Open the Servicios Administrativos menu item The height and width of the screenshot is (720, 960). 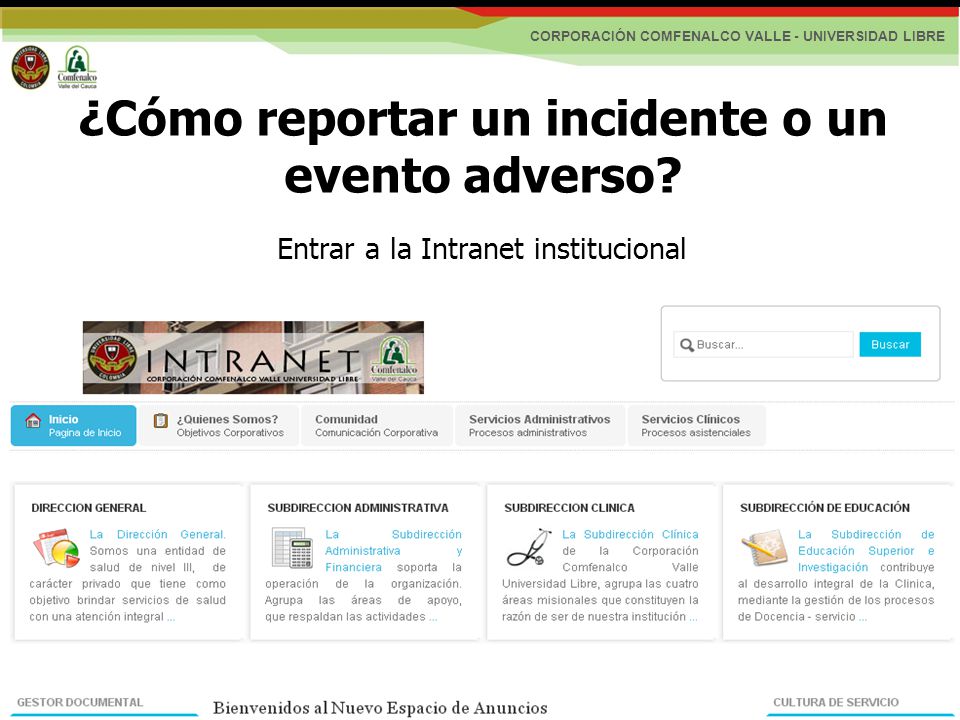point(540,426)
